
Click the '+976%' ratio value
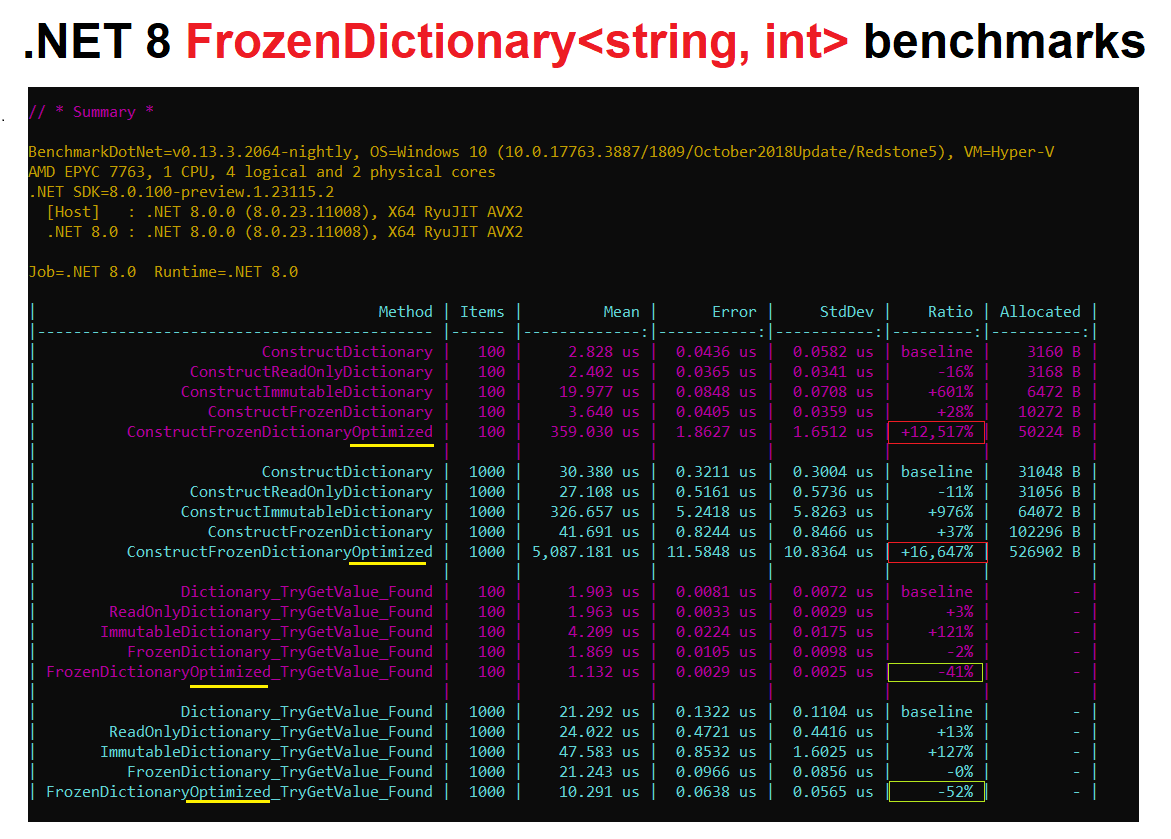coord(951,513)
